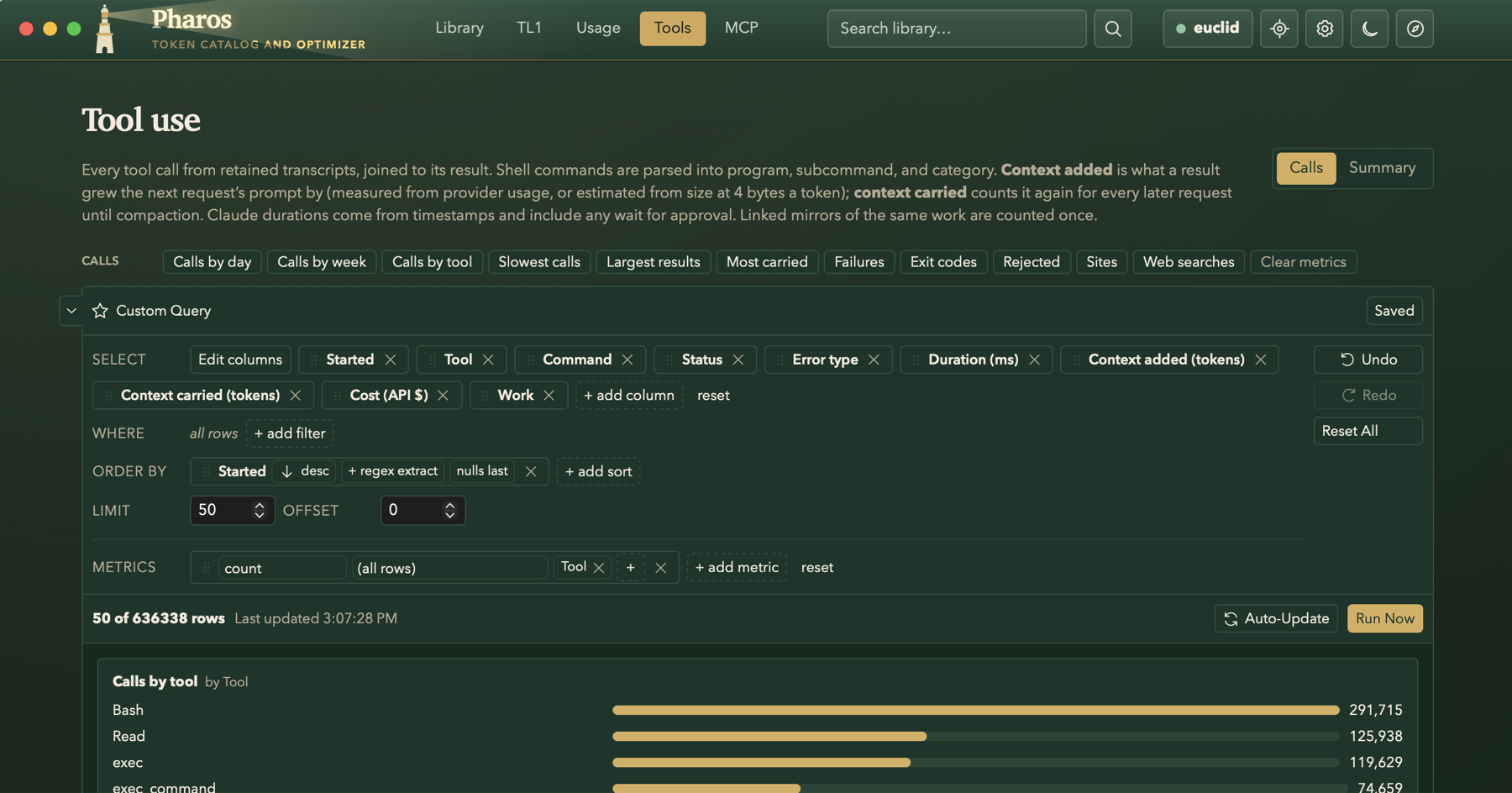Toggle nulls last ordering
1512x793 pixels.
(x=482, y=471)
